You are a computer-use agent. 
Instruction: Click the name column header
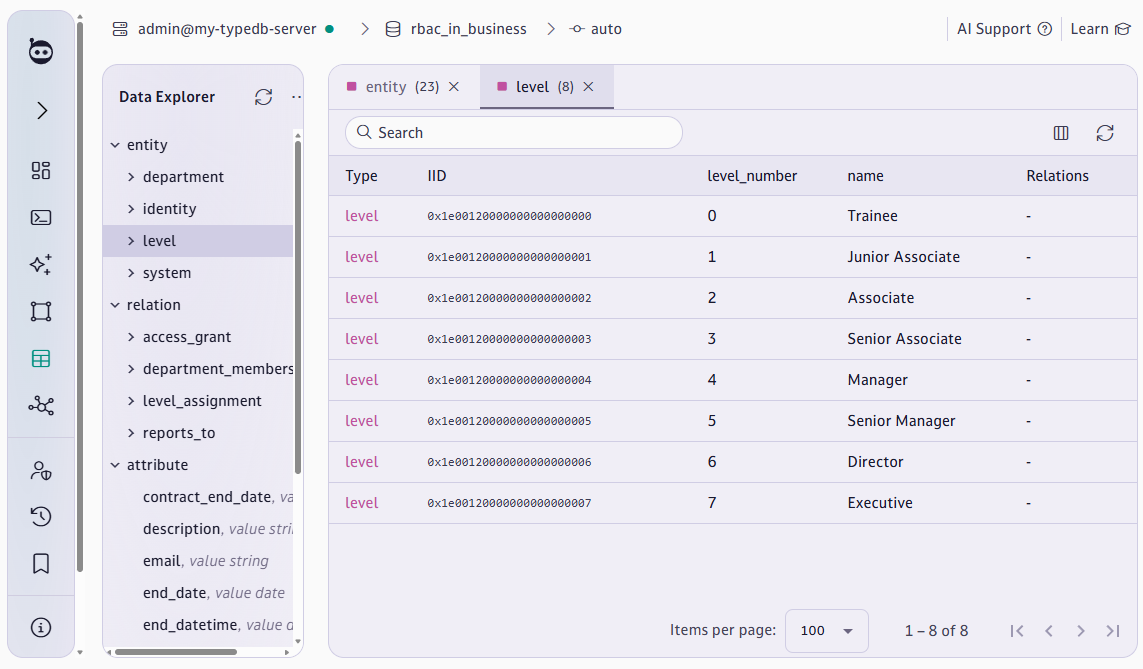click(x=865, y=176)
